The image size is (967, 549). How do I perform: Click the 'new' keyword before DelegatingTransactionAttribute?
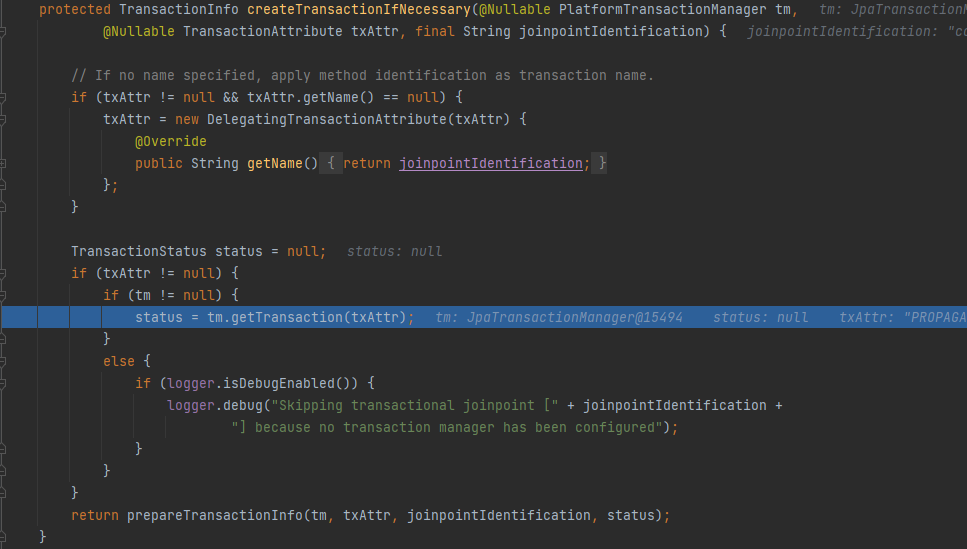point(187,119)
